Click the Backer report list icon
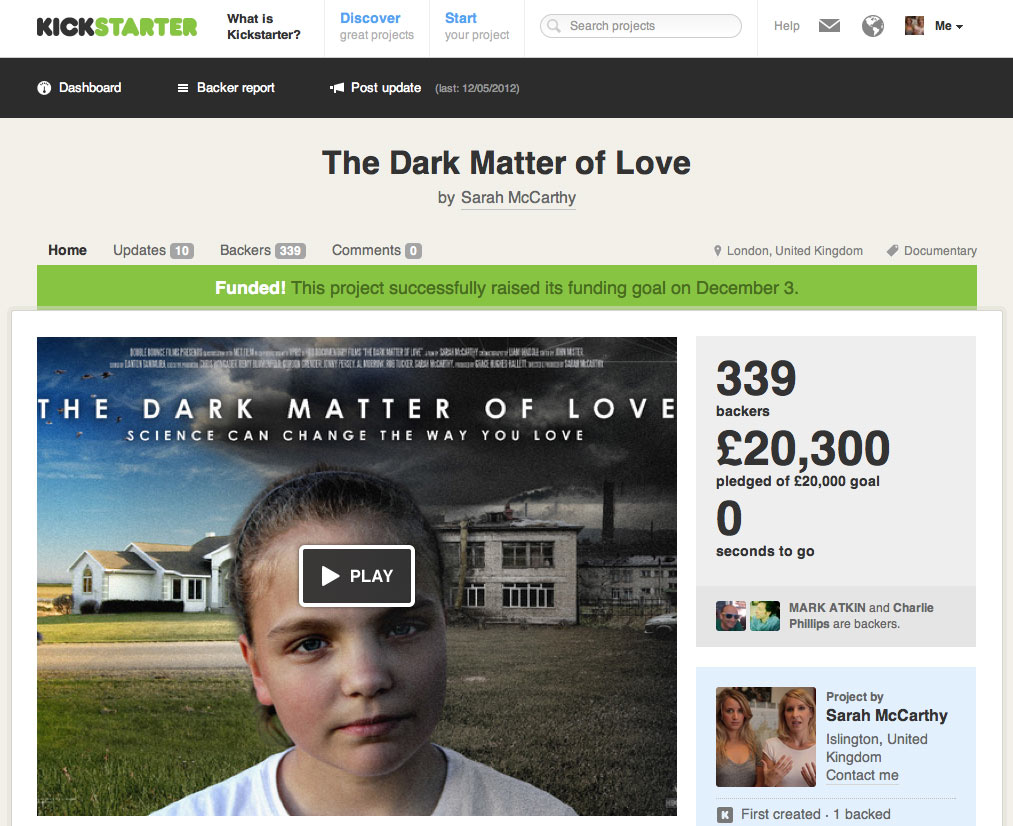This screenshot has height=826, width=1013. 183,88
